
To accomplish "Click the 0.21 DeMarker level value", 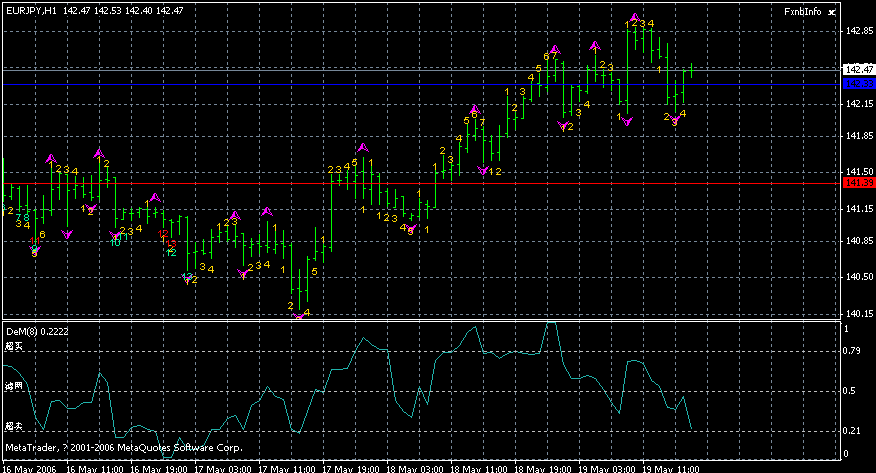I will [x=851, y=431].
